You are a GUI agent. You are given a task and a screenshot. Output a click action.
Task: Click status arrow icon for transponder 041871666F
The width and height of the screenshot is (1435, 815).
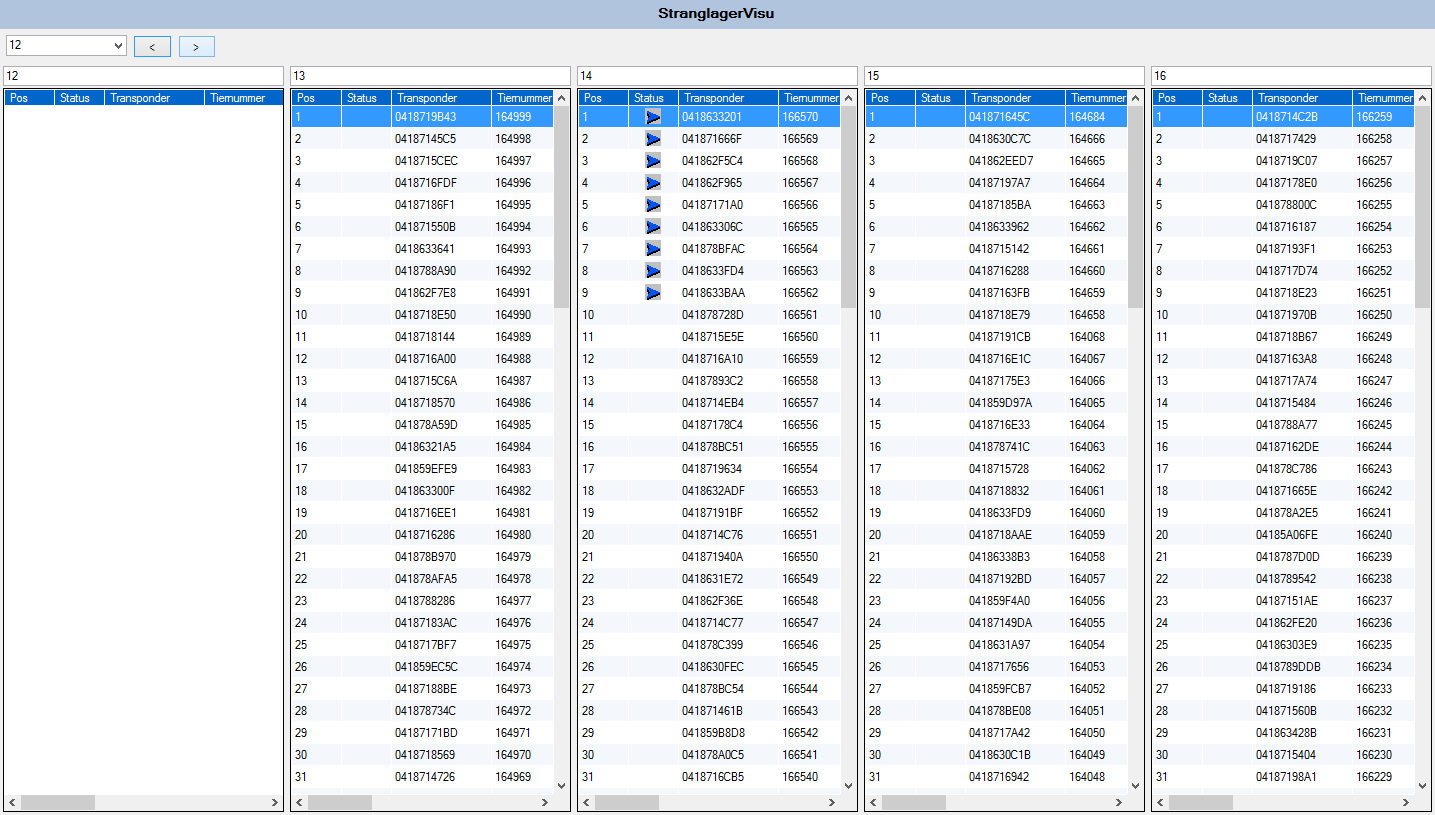653,139
